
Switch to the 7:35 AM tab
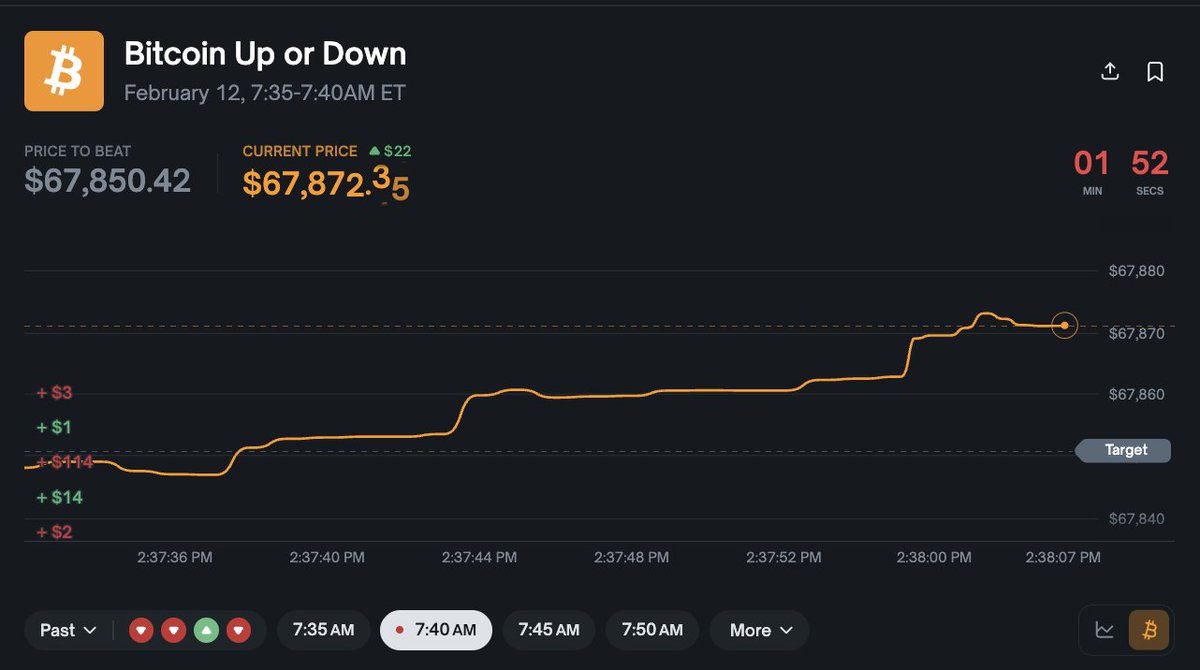[323, 630]
